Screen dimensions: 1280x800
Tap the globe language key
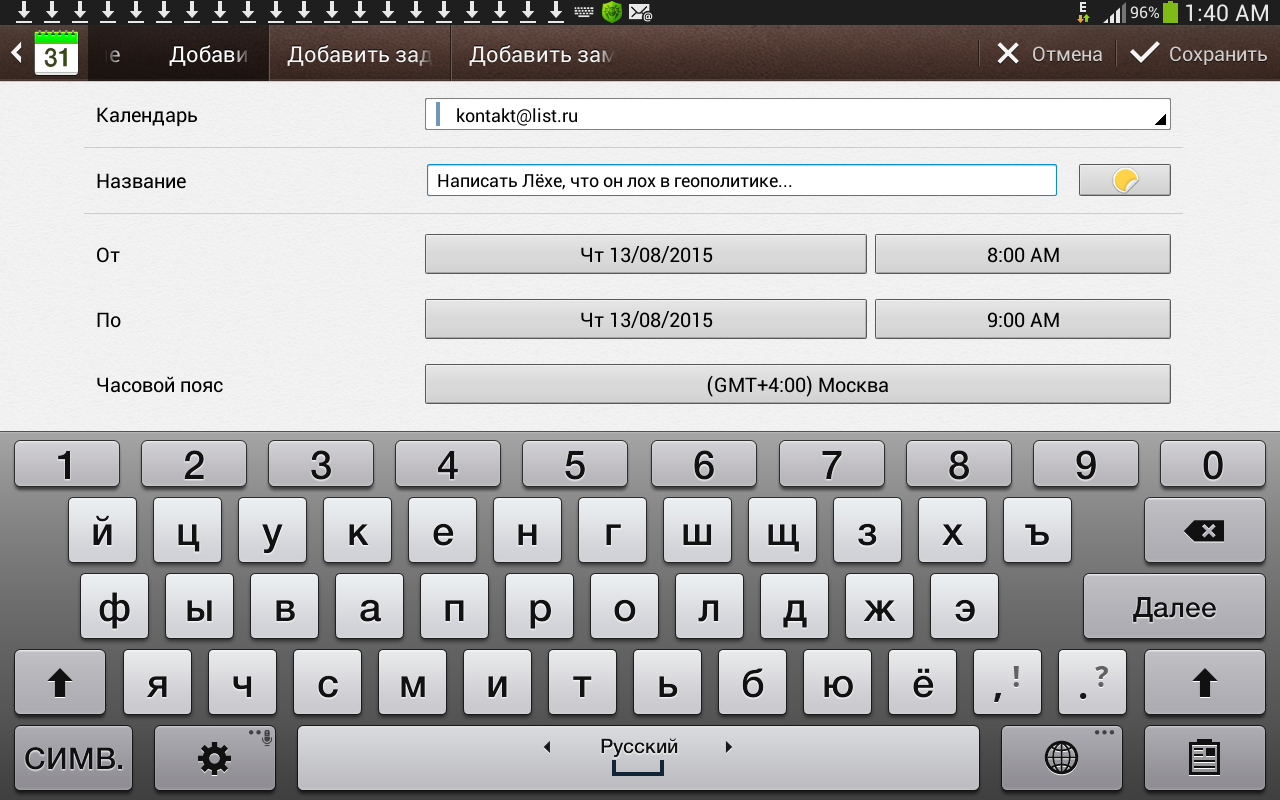pyautogui.click(x=1061, y=758)
